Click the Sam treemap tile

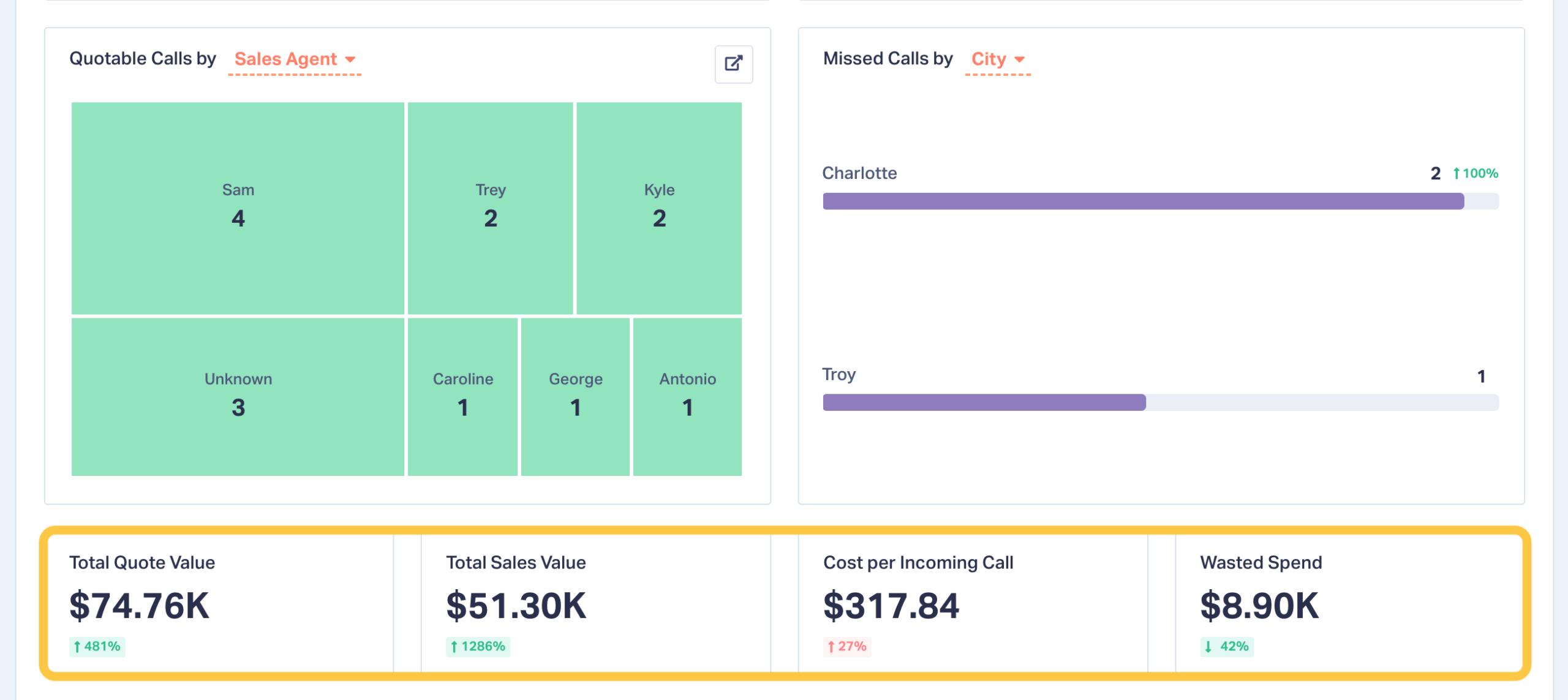pos(238,208)
